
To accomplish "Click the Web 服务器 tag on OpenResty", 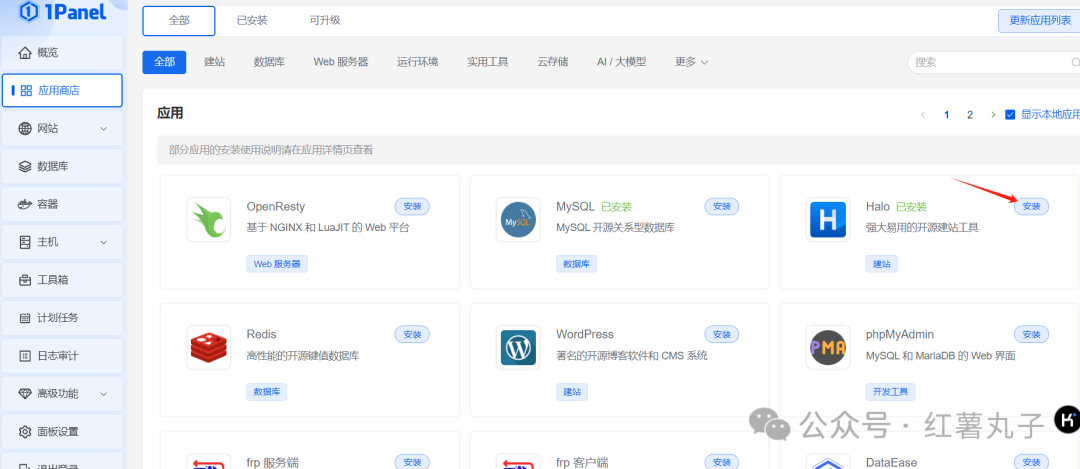I will pyautogui.click(x=277, y=264).
